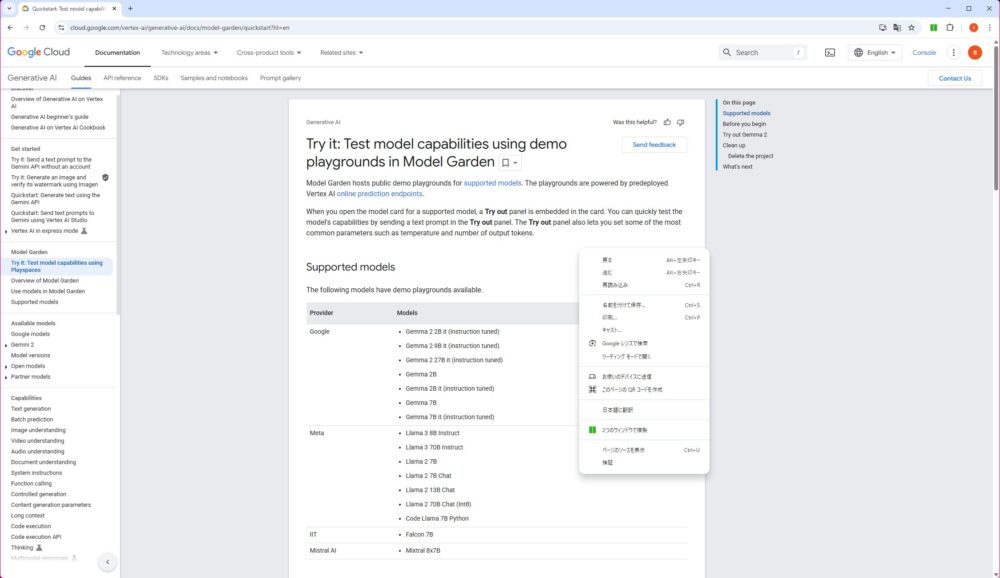
Task: Choose リーディング モードで開く menu entry
Action: pyautogui.click(x=644, y=357)
